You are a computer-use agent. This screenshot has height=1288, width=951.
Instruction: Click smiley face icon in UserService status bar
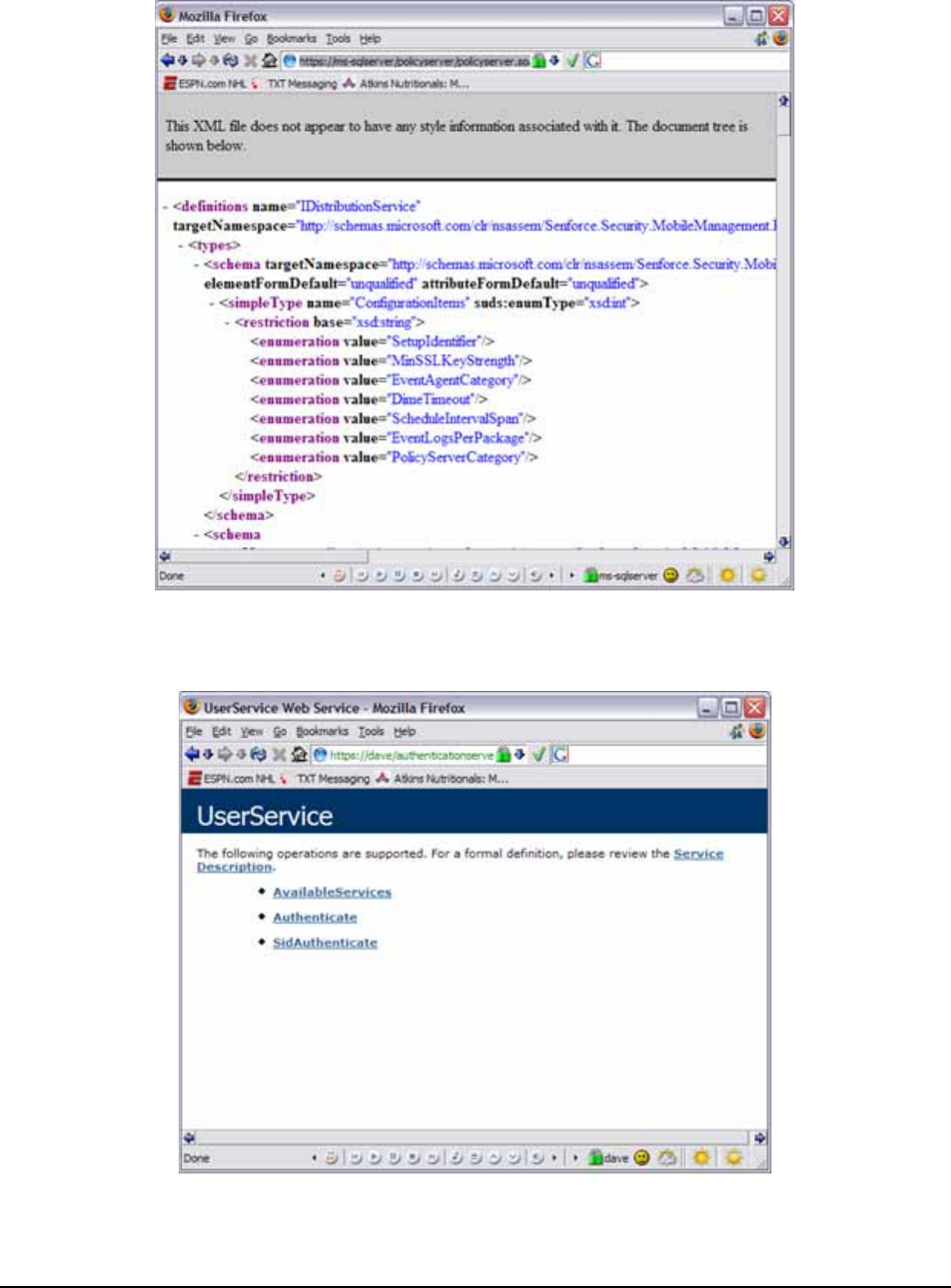641,1158
